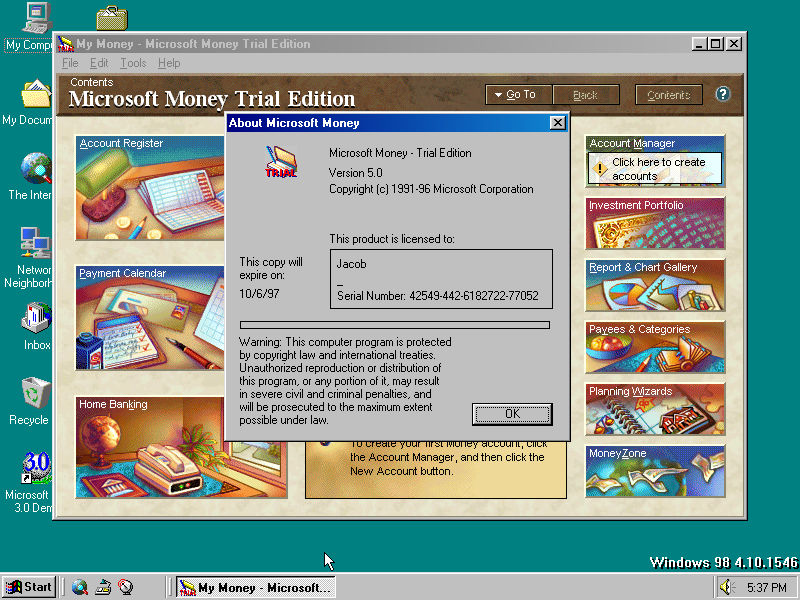Click the Money Trial icon in the title bar

(x=65, y=44)
